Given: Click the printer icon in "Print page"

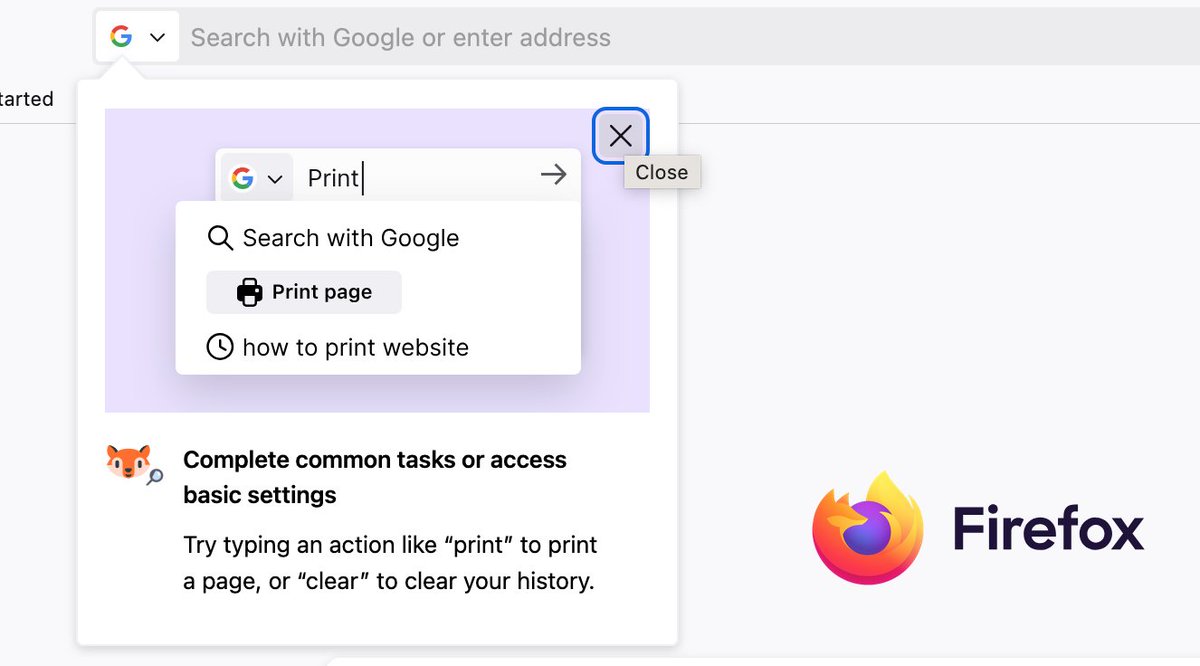Looking at the screenshot, I should click(249, 292).
